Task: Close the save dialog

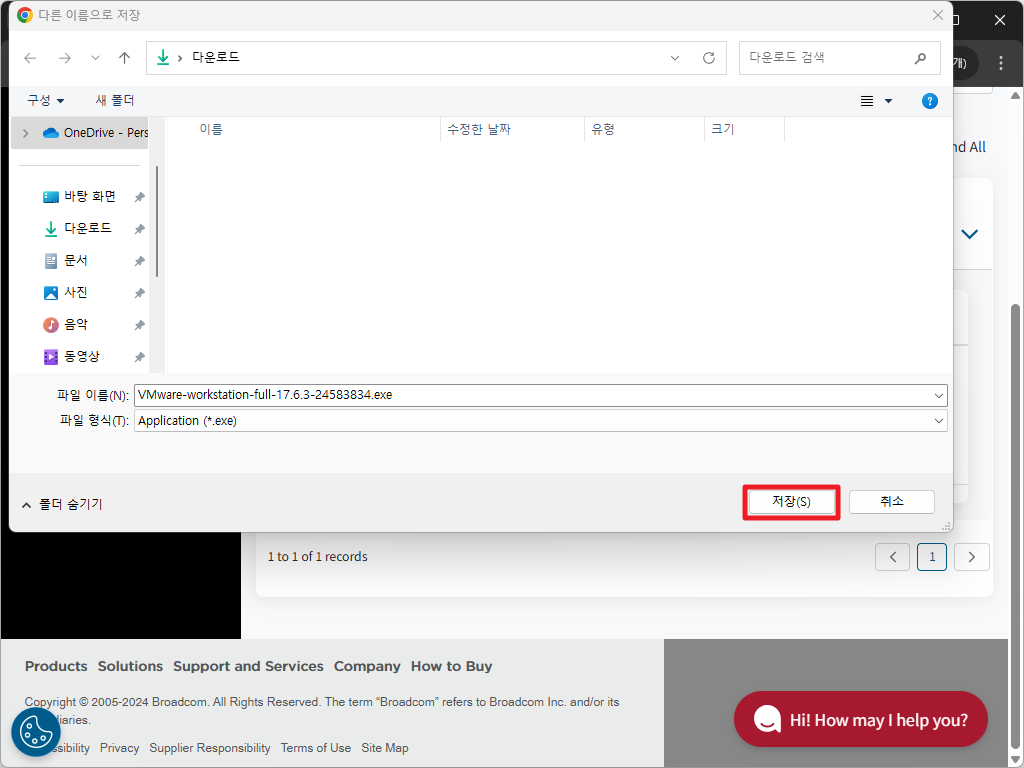Action: pos(938,15)
